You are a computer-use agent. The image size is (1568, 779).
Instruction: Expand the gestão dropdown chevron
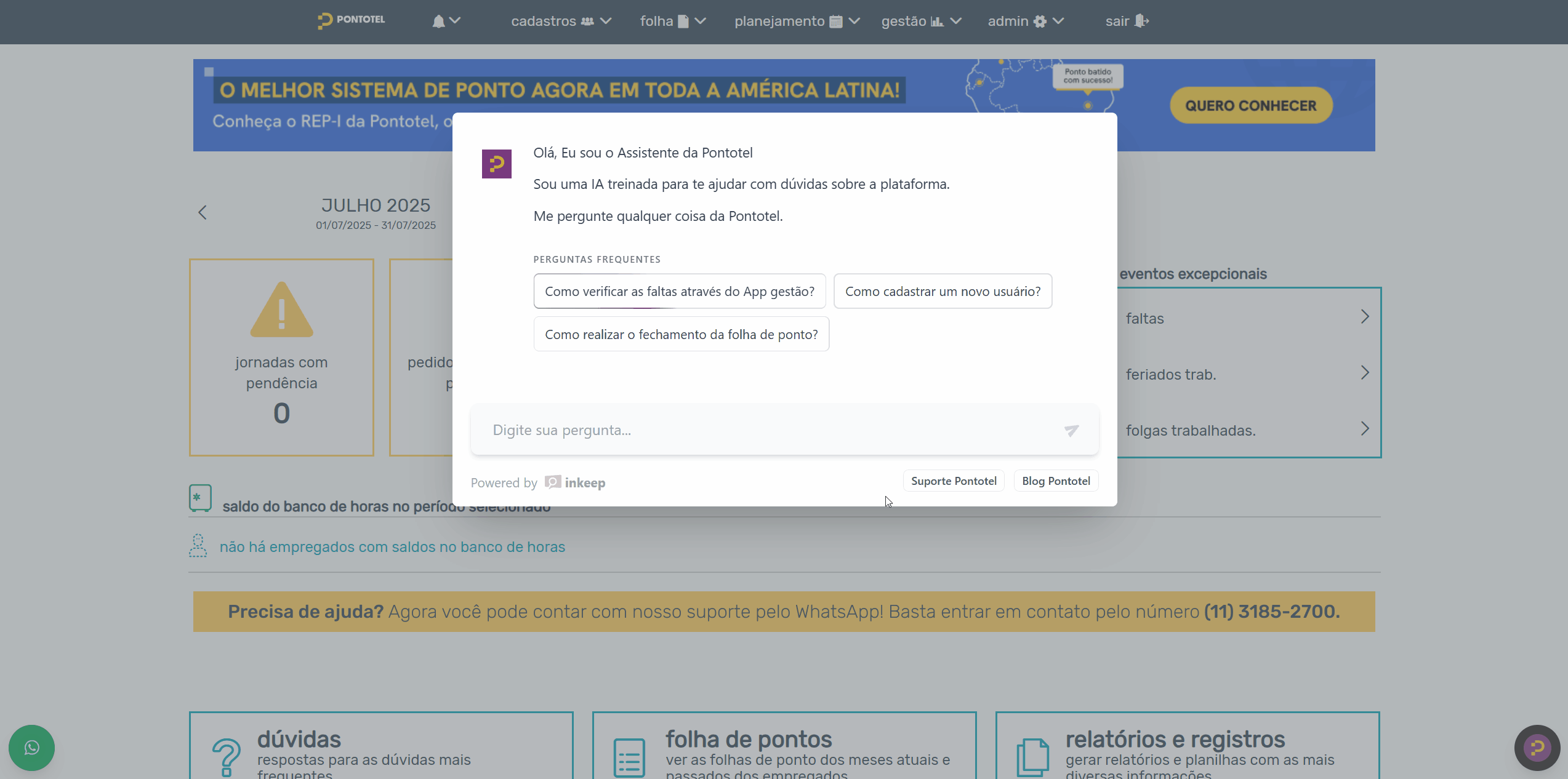955,21
